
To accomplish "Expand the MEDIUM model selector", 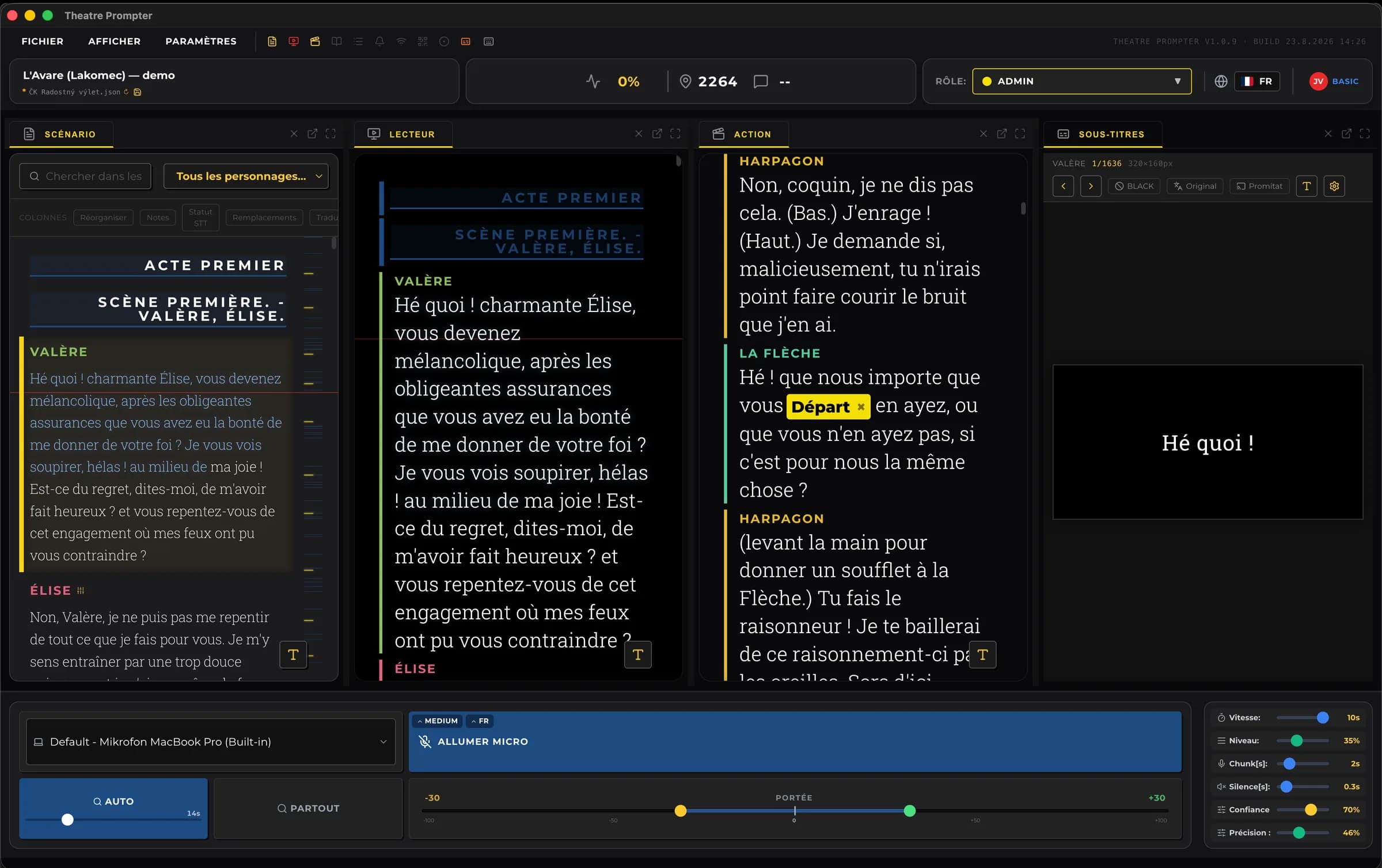I will click(x=438, y=721).
